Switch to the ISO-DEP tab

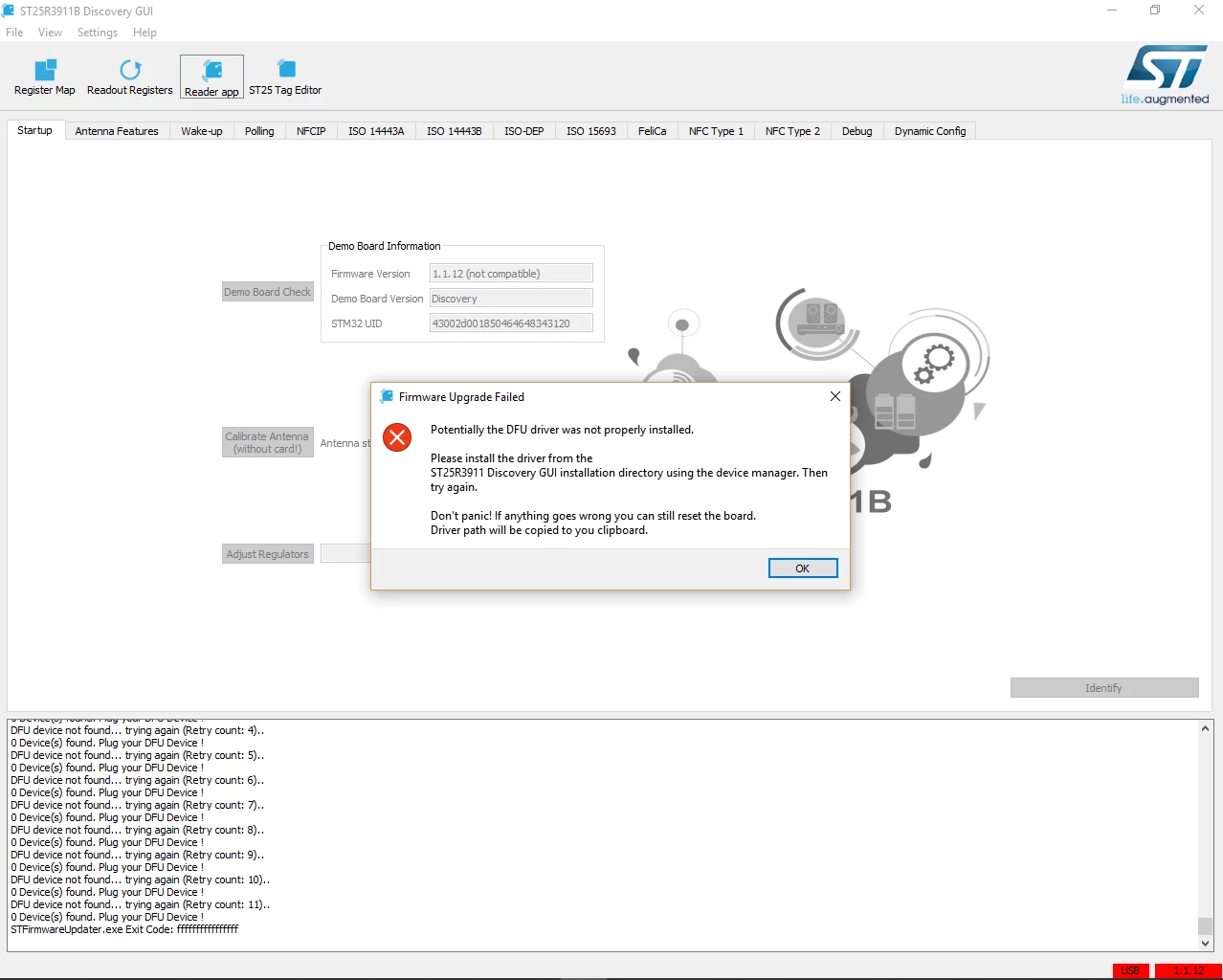click(524, 131)
